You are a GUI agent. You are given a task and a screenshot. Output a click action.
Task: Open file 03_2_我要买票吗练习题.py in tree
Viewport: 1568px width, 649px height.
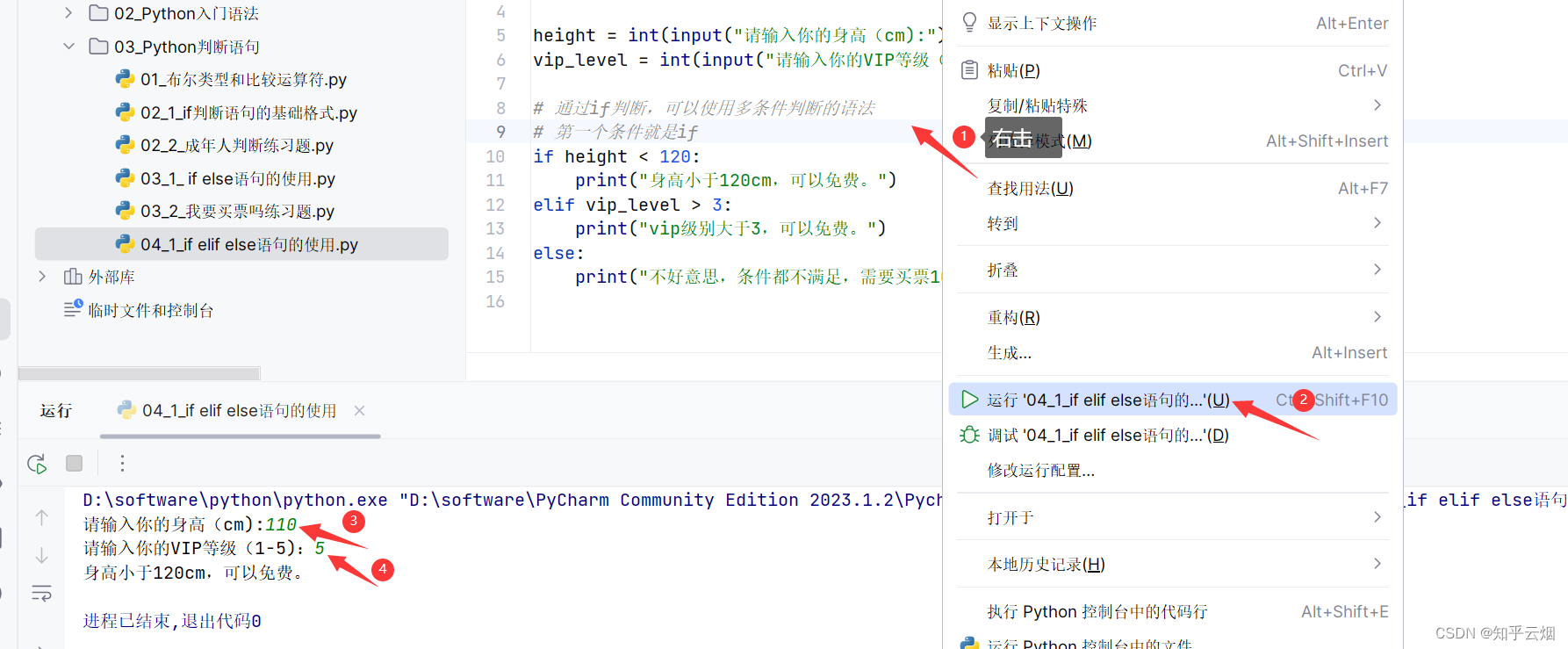[237, 211]
